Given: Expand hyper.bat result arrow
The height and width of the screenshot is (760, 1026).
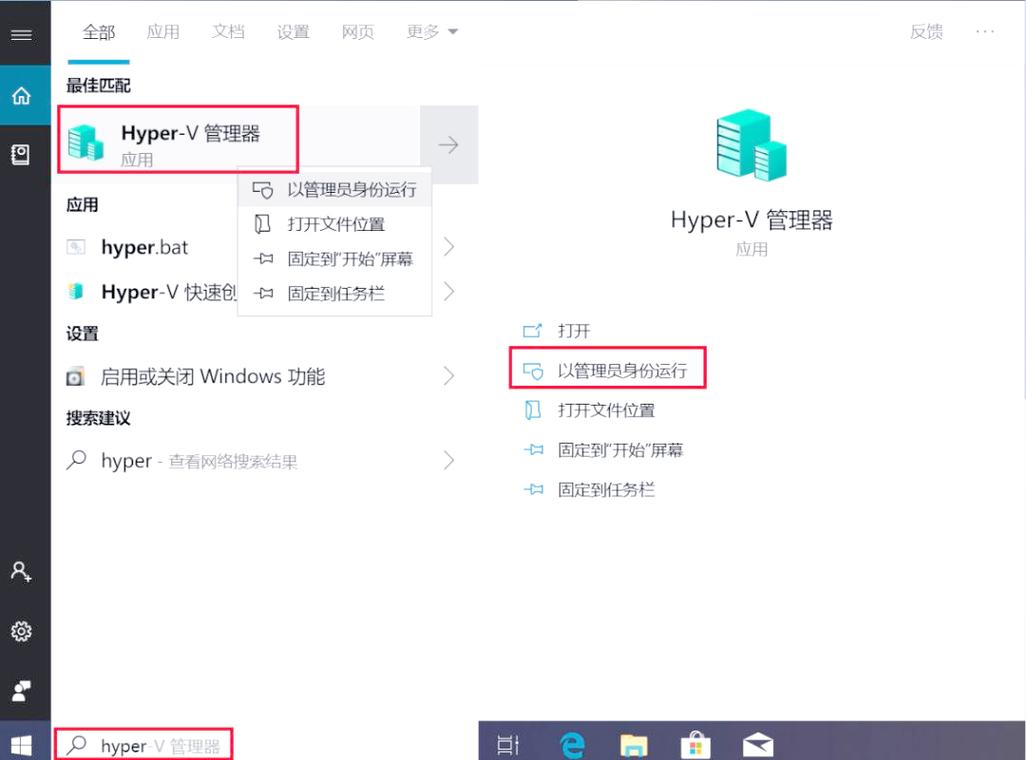Looking at the screenshot, I should coord(449,247).
